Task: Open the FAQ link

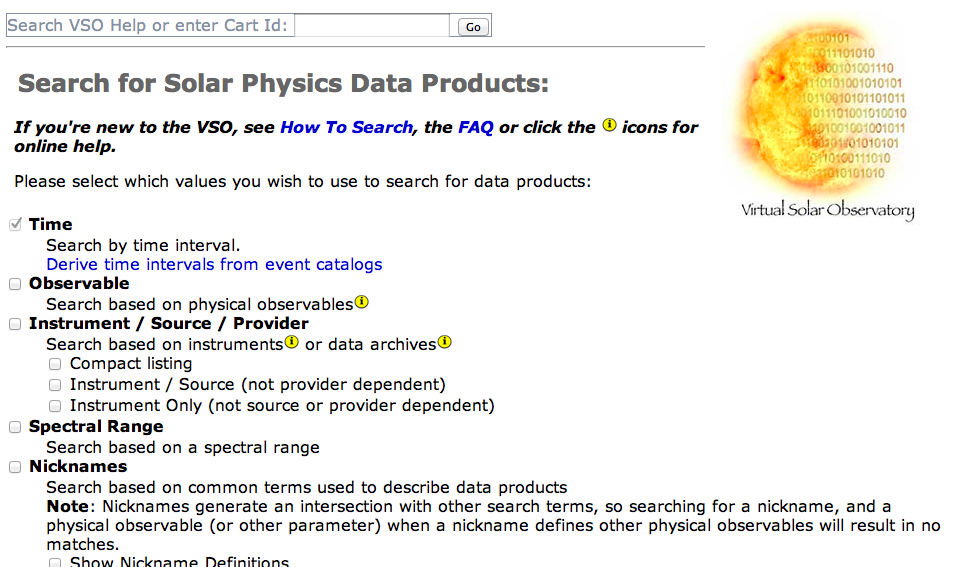Action: [476, 127]
